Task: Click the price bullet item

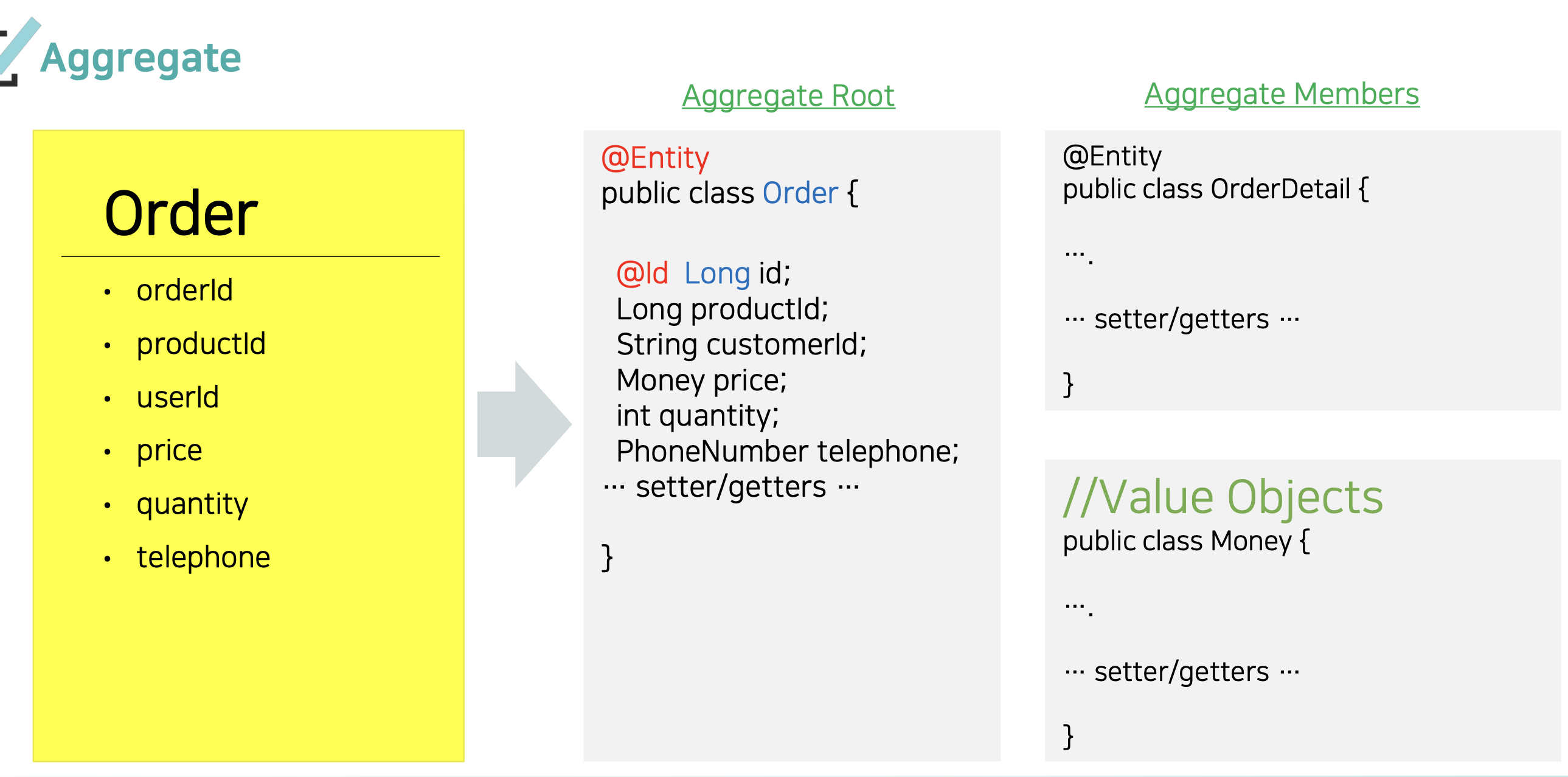Action: pos(169,451)
